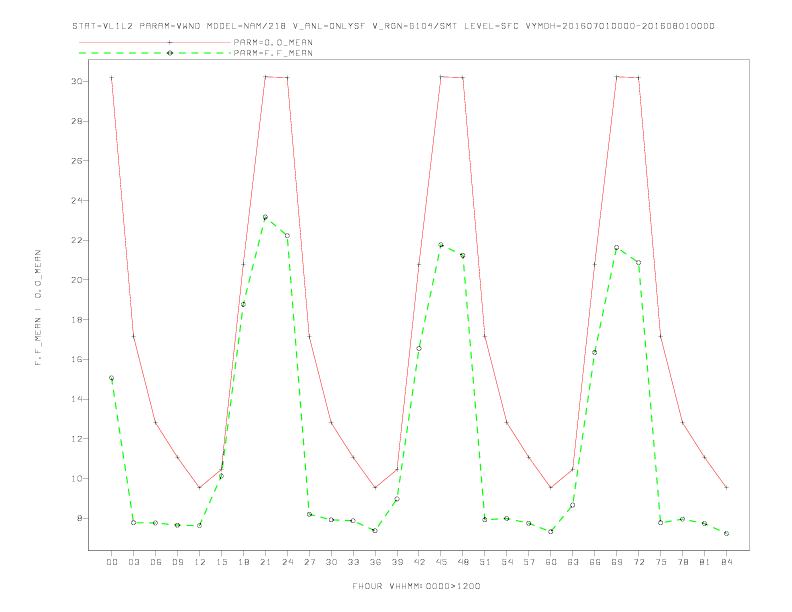Image resolution: width=792 pixels, height=612 pixels.
Task: Click the y-axis tick label 26
Action: [x=78, y=161]
